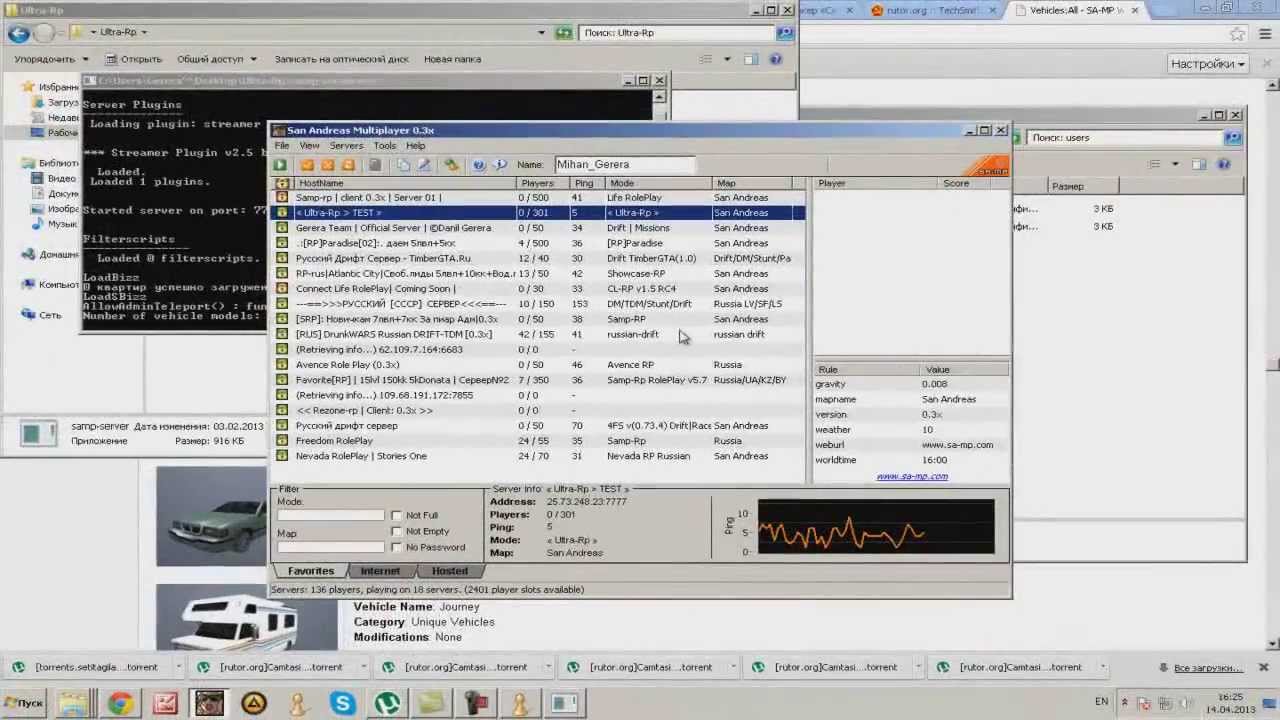
Task: Toggle the preview pane icon in Ultra-Rp Explorer
Action: click(751, 59)
